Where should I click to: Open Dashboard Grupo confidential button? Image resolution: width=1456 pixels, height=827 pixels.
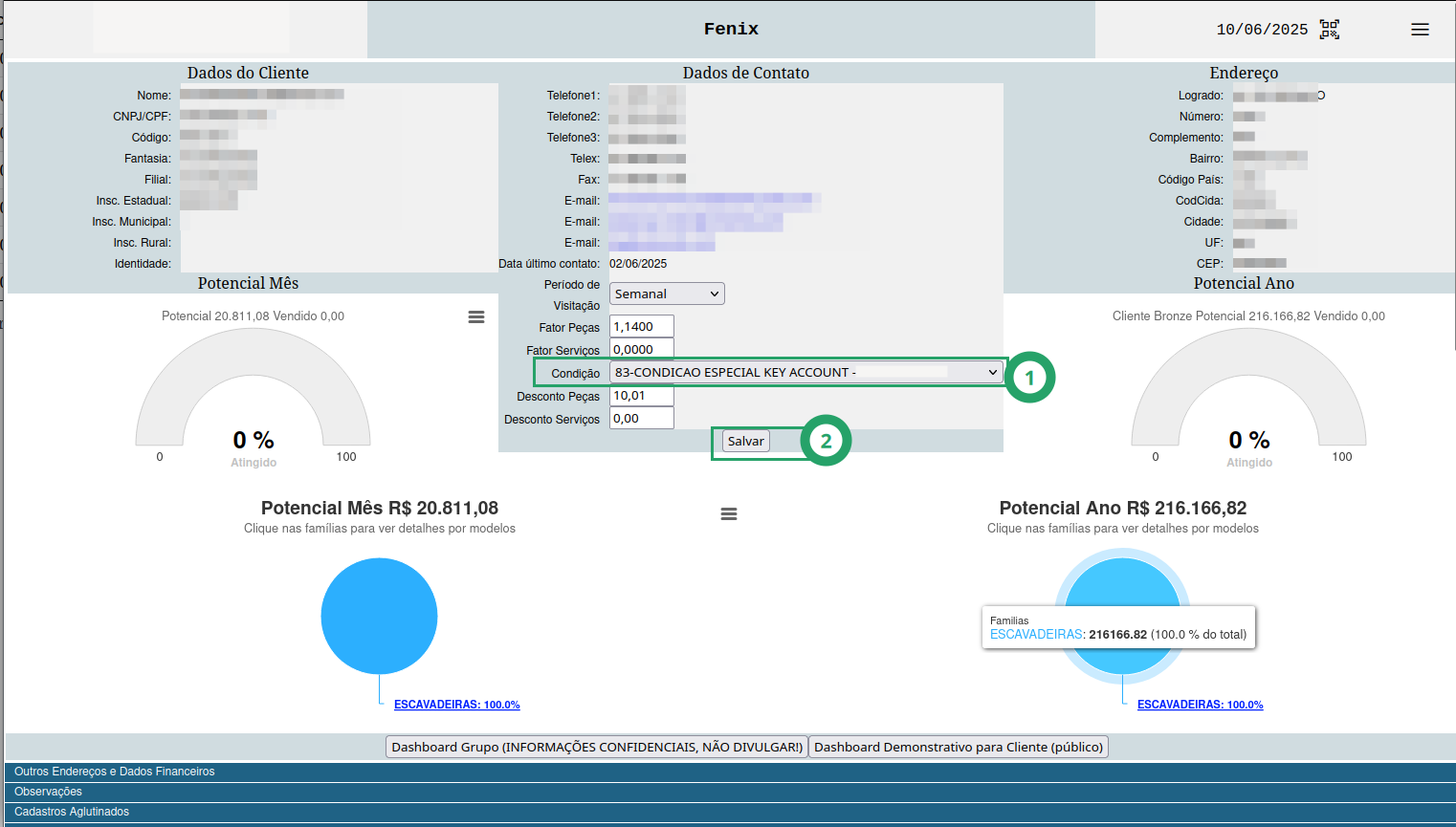597,747
